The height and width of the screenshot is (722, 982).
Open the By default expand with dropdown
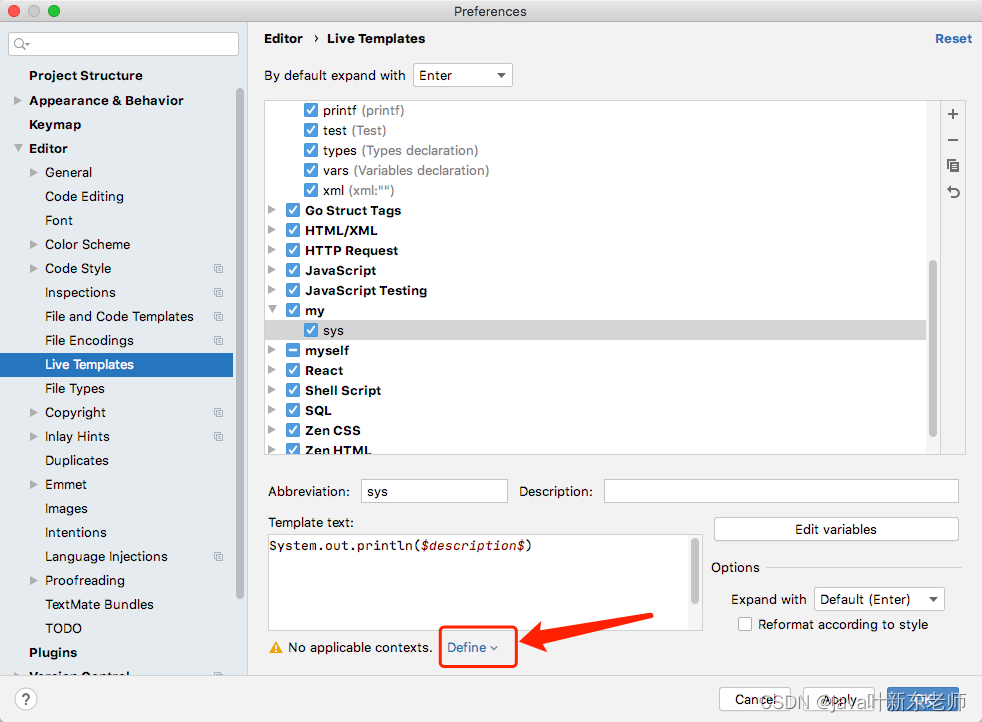coord(463,75)
